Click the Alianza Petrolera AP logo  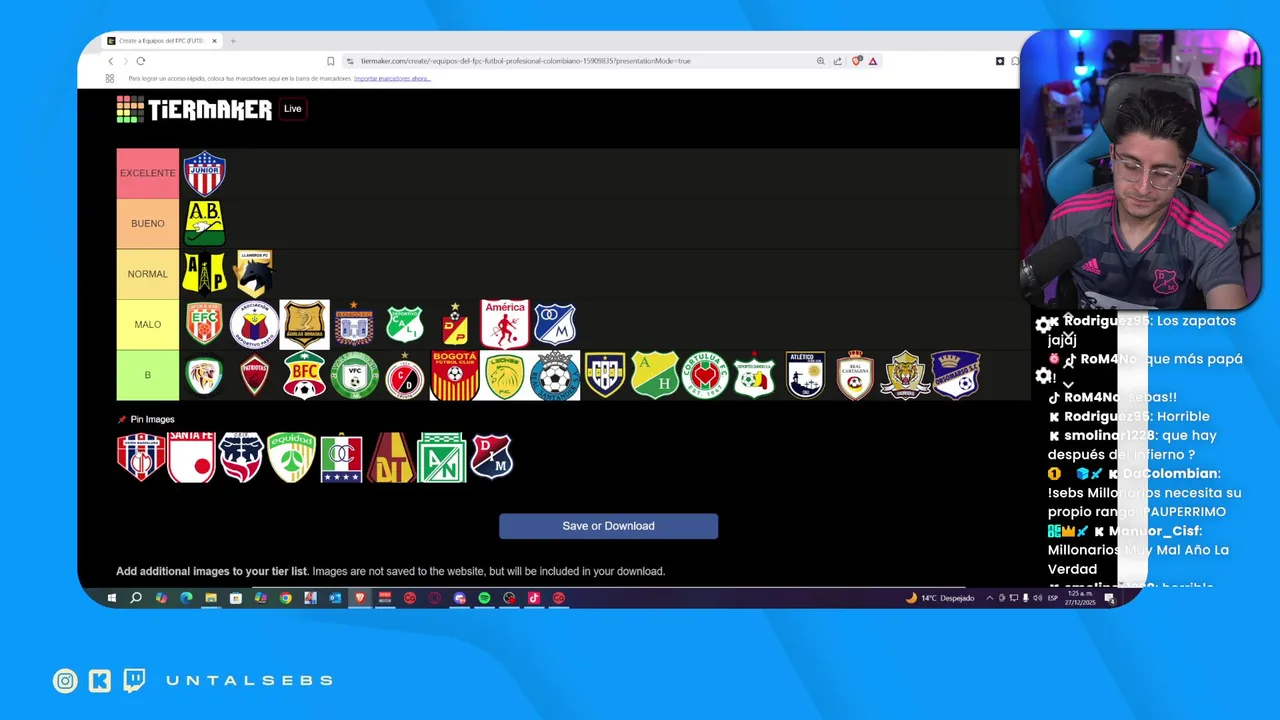coord(204,273)
